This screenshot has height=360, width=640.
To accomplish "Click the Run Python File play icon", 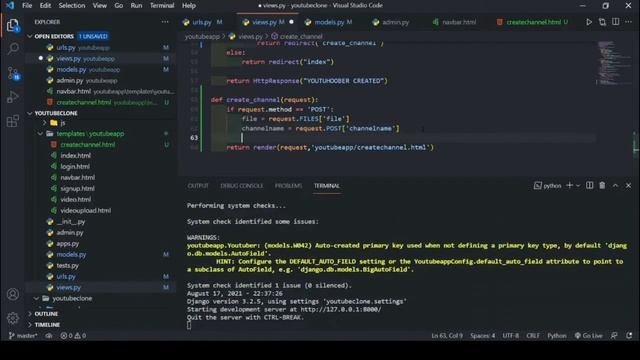I will pos(589,22).
